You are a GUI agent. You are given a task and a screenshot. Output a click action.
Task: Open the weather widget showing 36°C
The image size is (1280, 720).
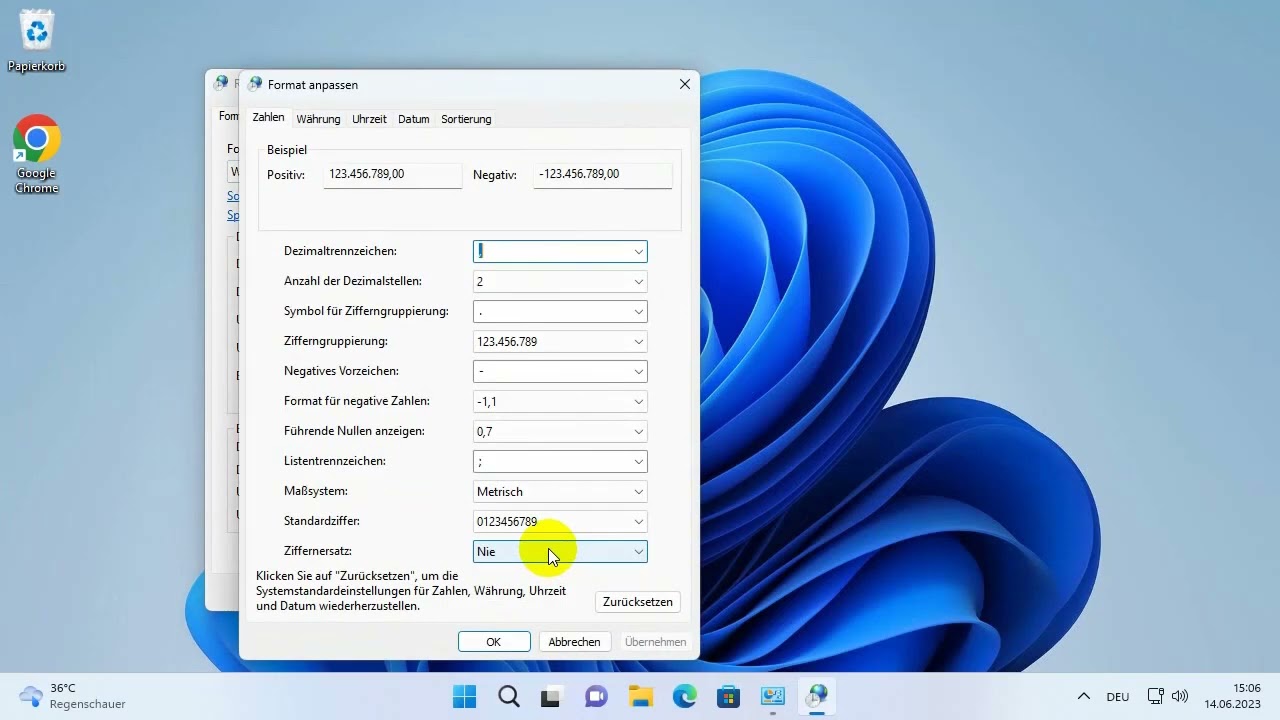(72, 696)
